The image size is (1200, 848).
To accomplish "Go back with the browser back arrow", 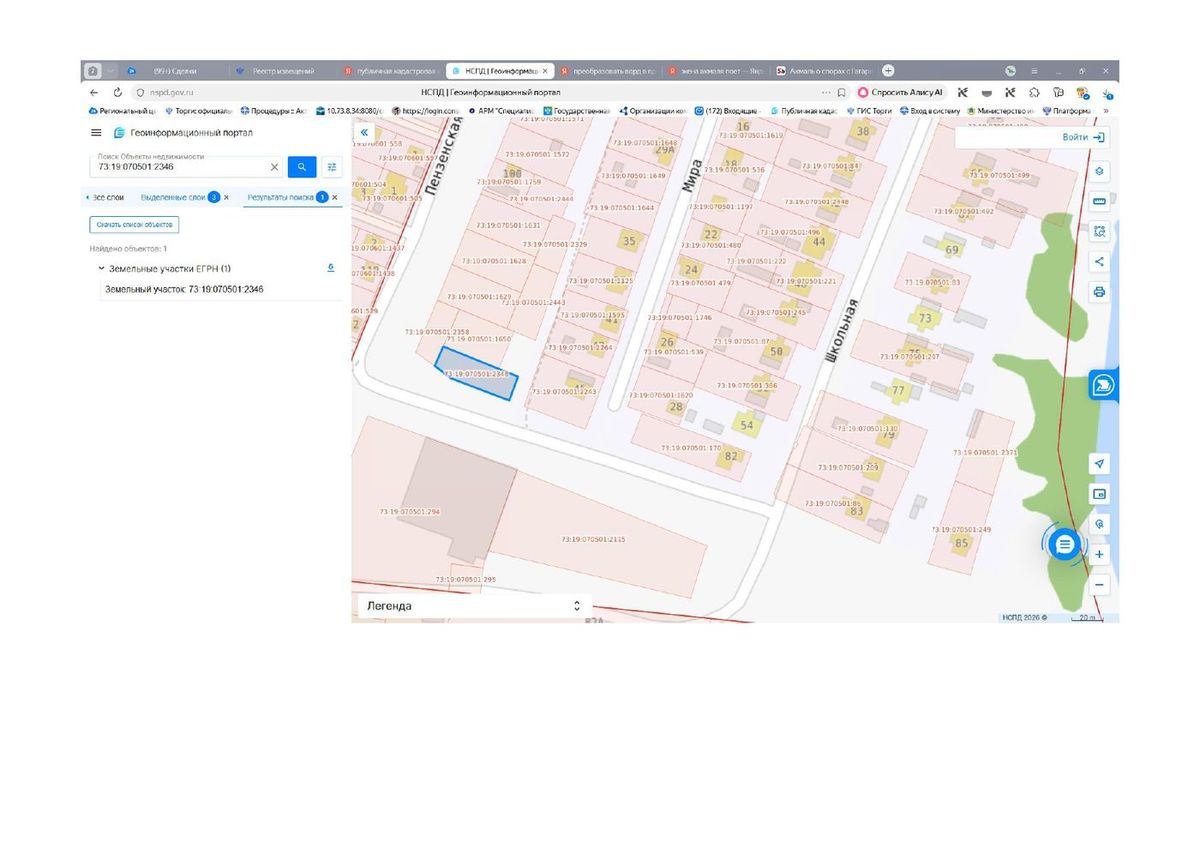I will click(94, 92).
